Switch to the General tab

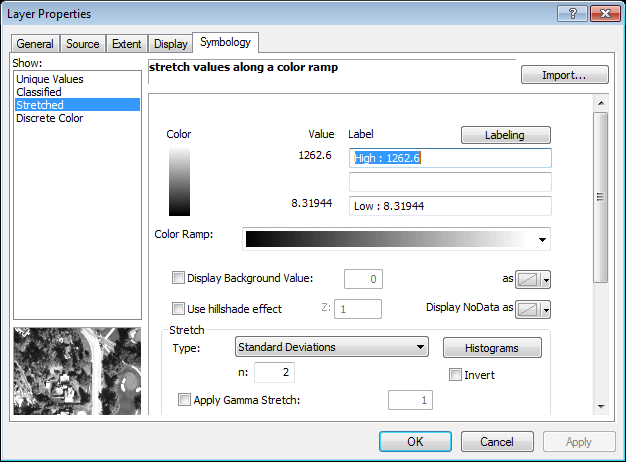tap(35, 44)
